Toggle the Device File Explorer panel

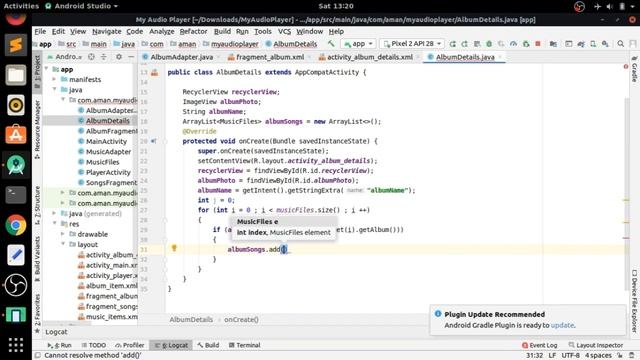634,301
